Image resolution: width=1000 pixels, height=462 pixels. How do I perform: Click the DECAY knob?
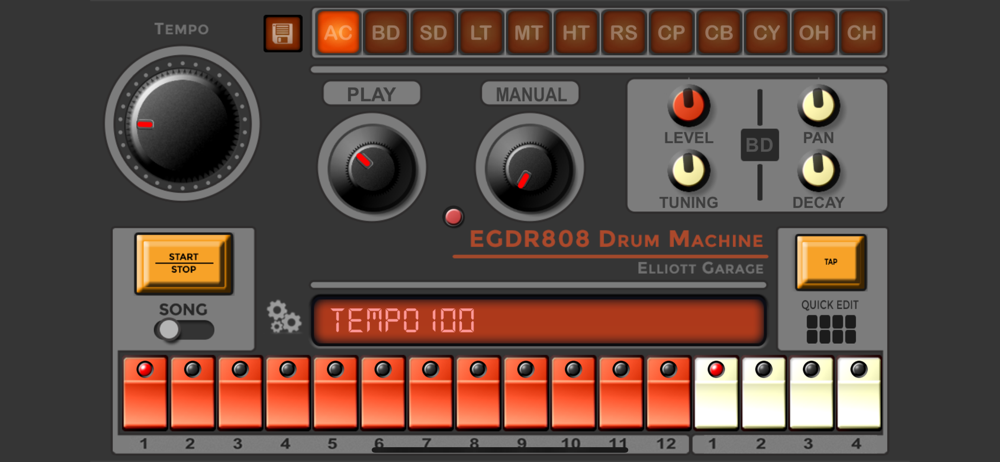coord(819,171)
